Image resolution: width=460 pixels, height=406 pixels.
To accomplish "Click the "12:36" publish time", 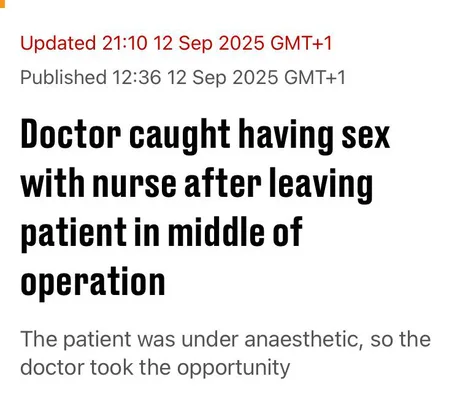I will (x=137, y=77).
